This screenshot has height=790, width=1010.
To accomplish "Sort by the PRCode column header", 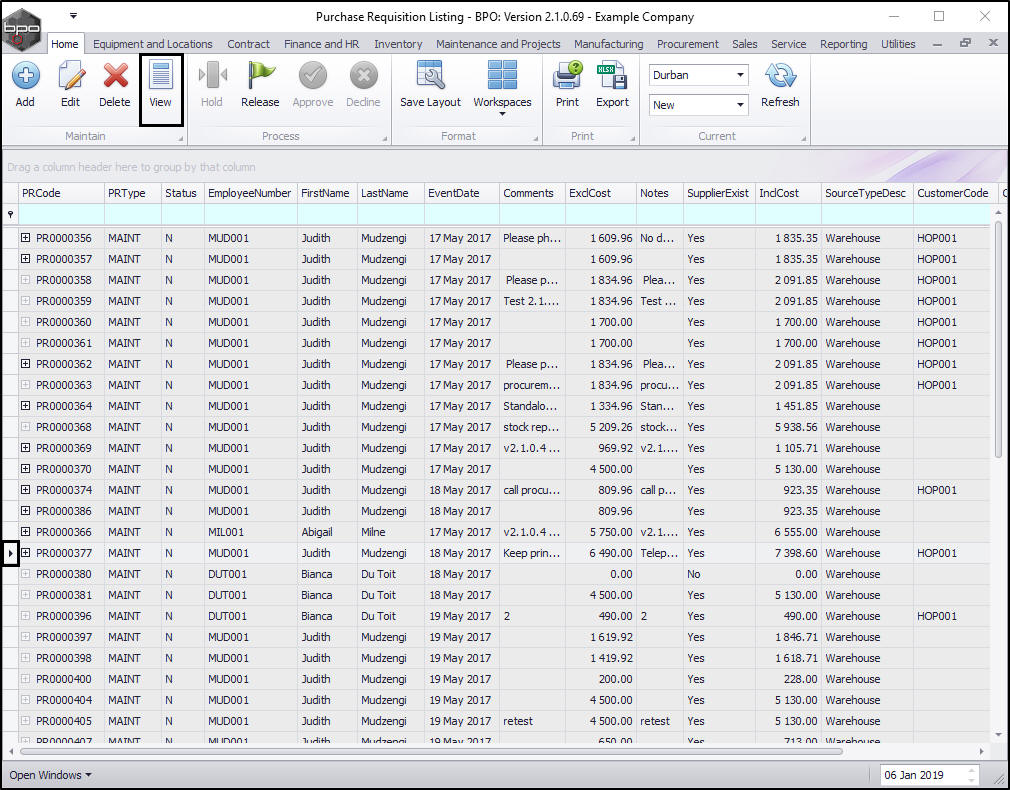I will pos(61,193).
